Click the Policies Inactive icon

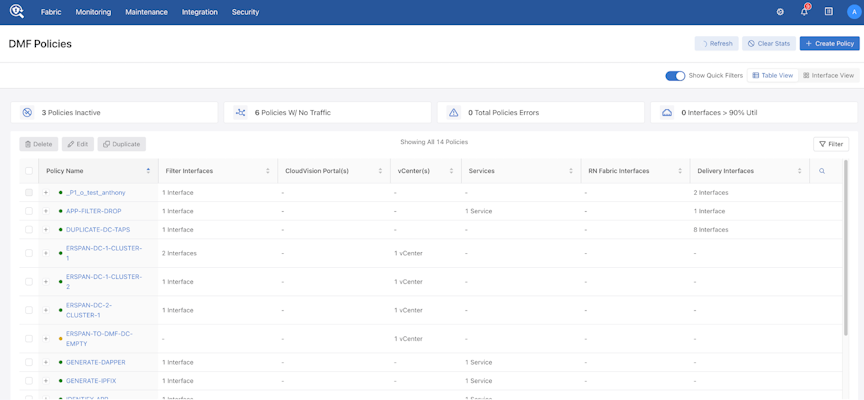pos(28,112)
